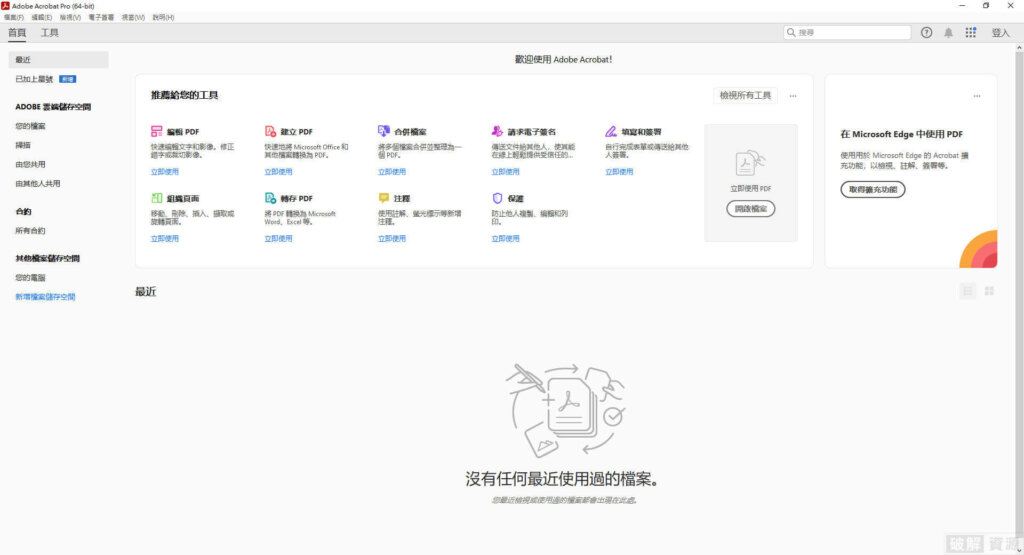Click 立即使用 under 請求電子簽名
This screenshot has width=1024, height=555.
coord(505,172)
